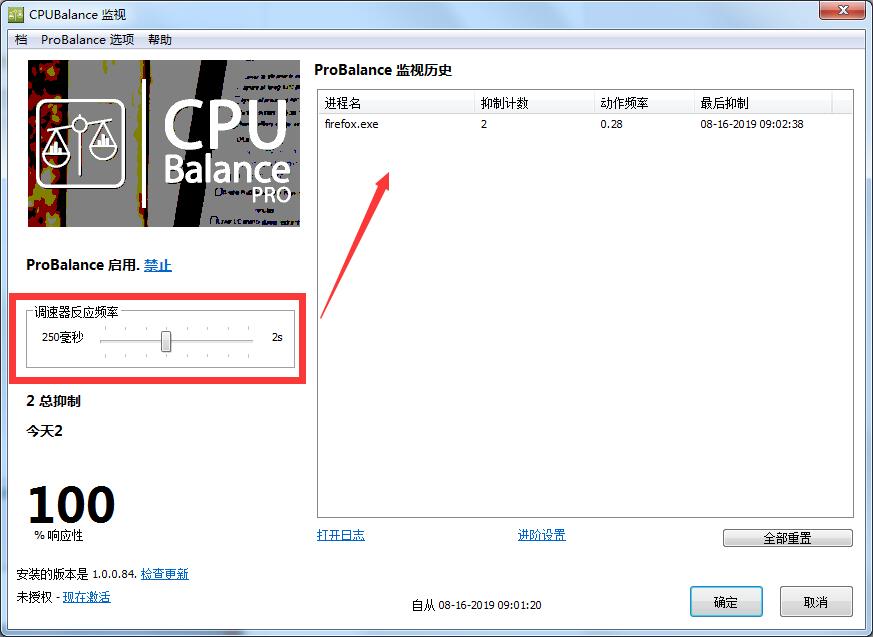Click the 检查更新 link
This screenshot has height=637, width=873.
[x=165, y=574]
